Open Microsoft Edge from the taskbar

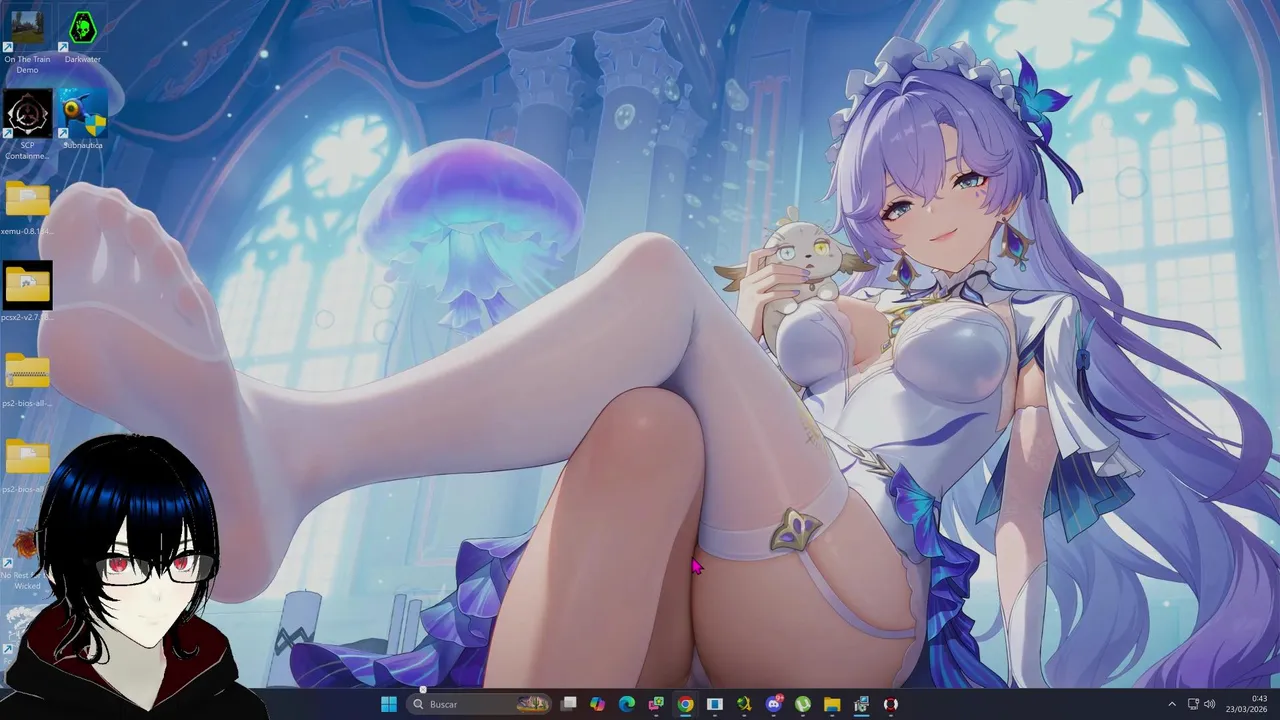click(x=627, y=704)
